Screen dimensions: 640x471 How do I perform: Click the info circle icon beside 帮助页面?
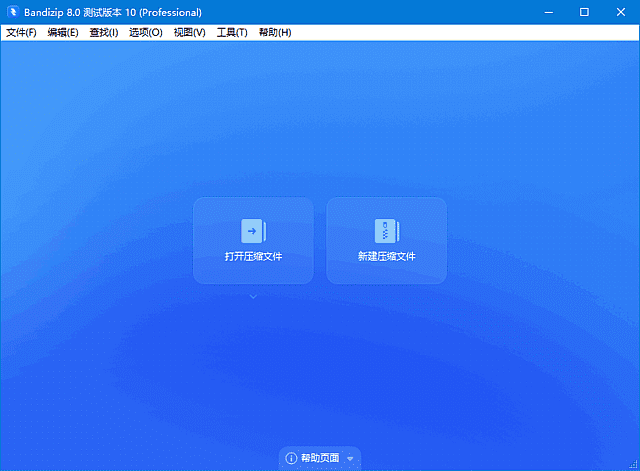point(291,458)
